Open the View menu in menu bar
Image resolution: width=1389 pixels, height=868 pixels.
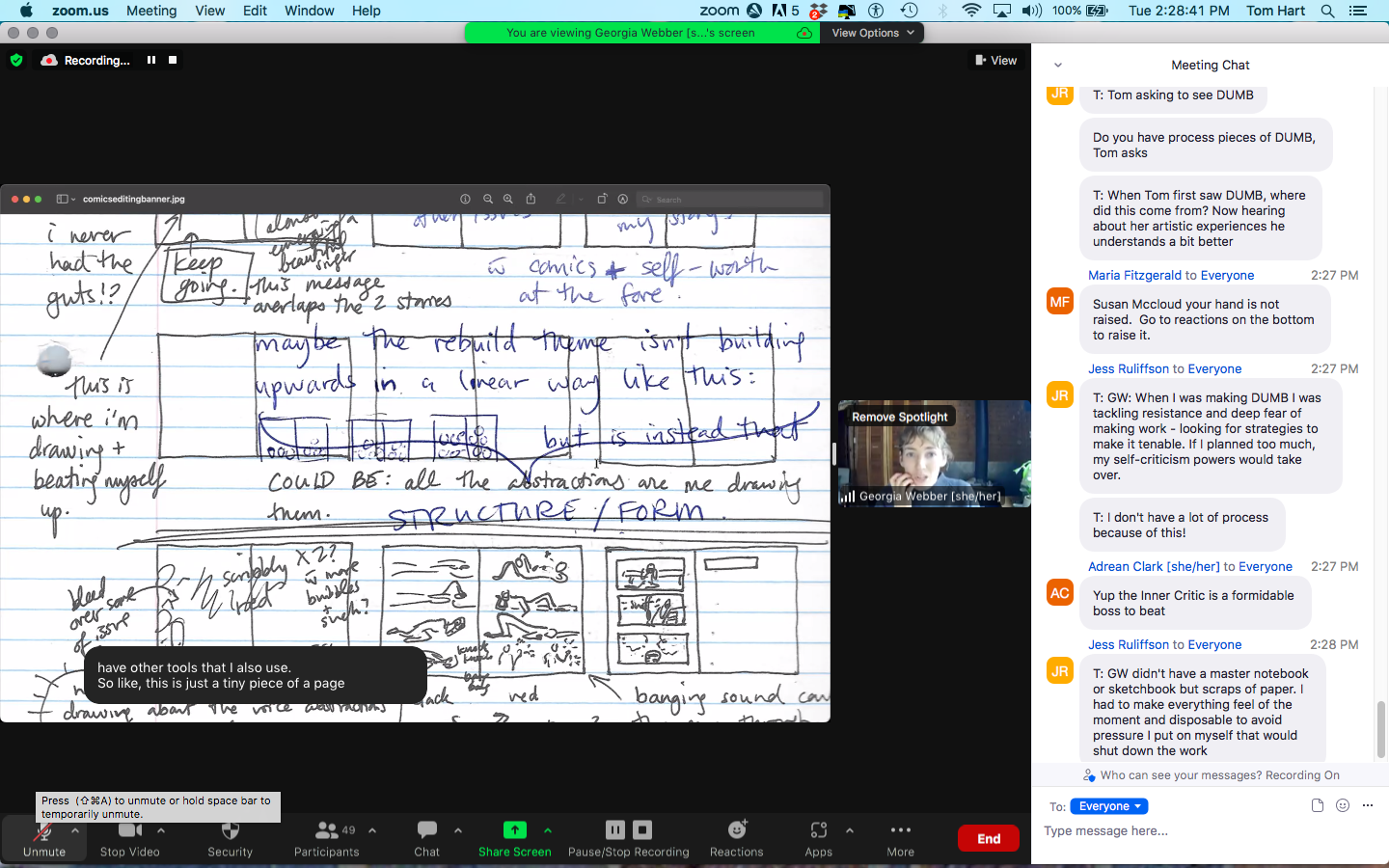(209, 11)
